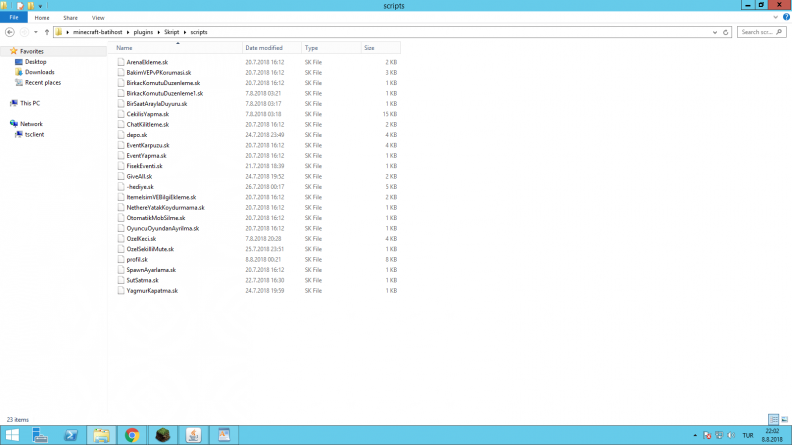This screenshot has width=792, height=445.
Task: Click the file icon of OzelSekilliMute.sk
Action: click(x=121, y=249)
